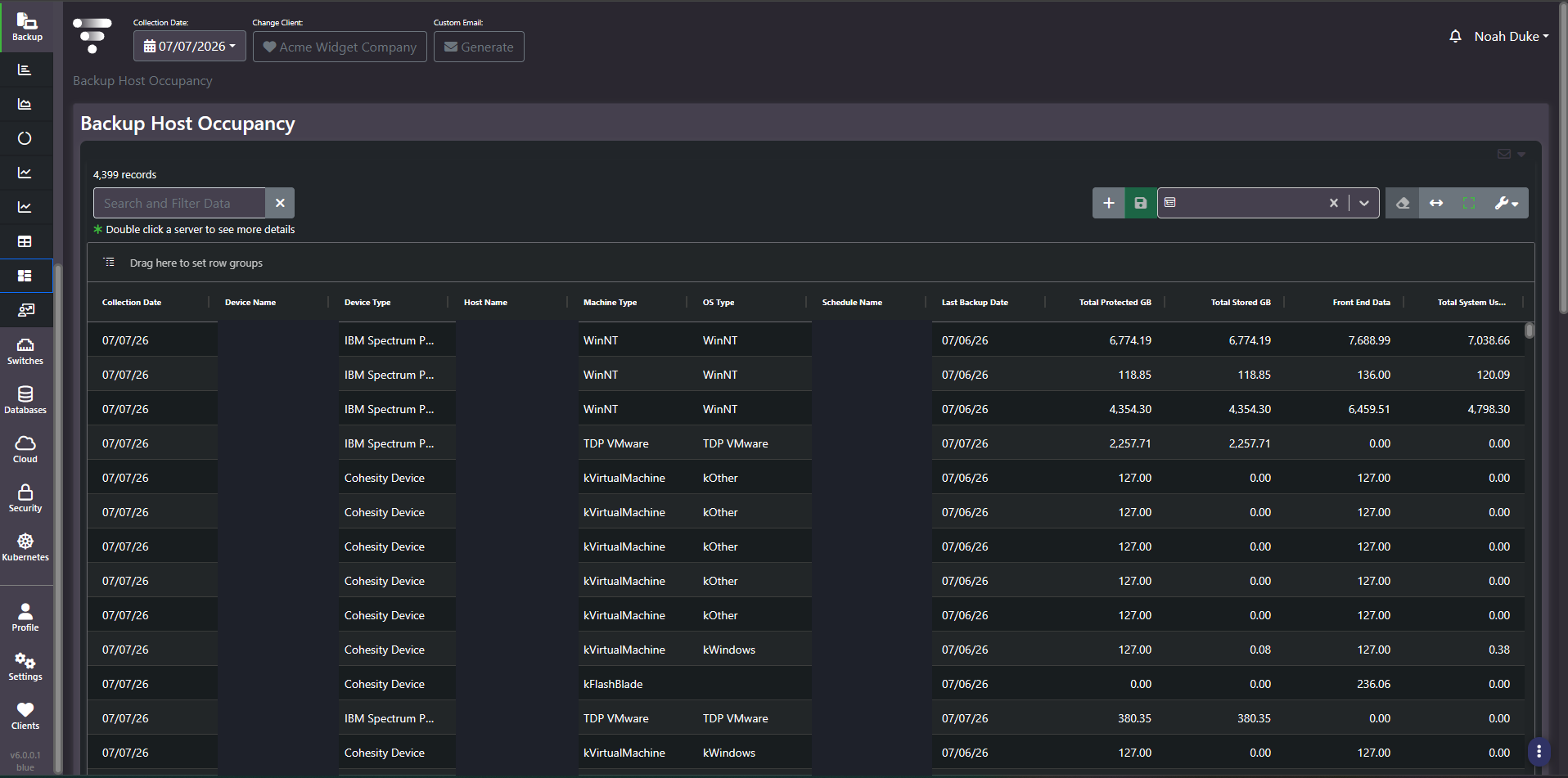Click the v6.0.0.1 blue version label
The width and height of the screenshot is (1568, 778).
coord(25,761)
